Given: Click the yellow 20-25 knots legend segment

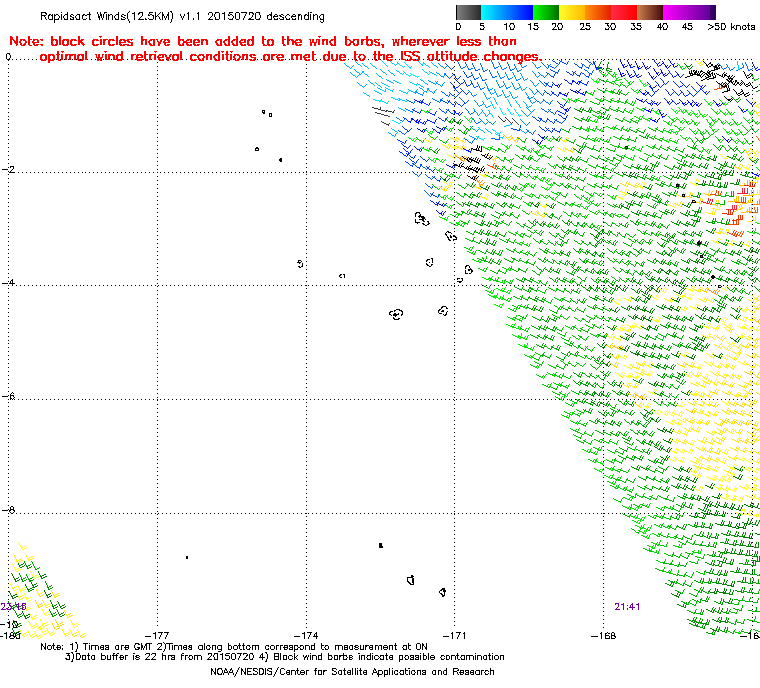Looking at the screenshot, I should click(572, 12).
